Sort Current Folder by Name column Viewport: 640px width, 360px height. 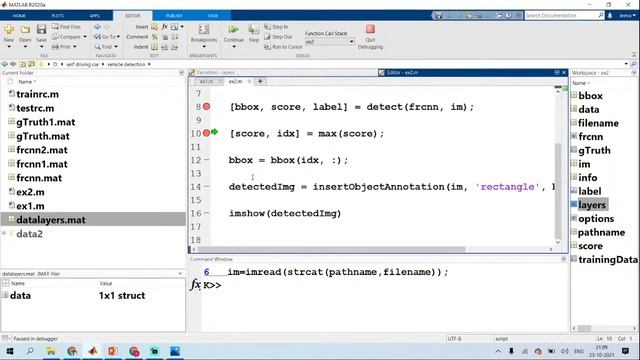point(27,82)
